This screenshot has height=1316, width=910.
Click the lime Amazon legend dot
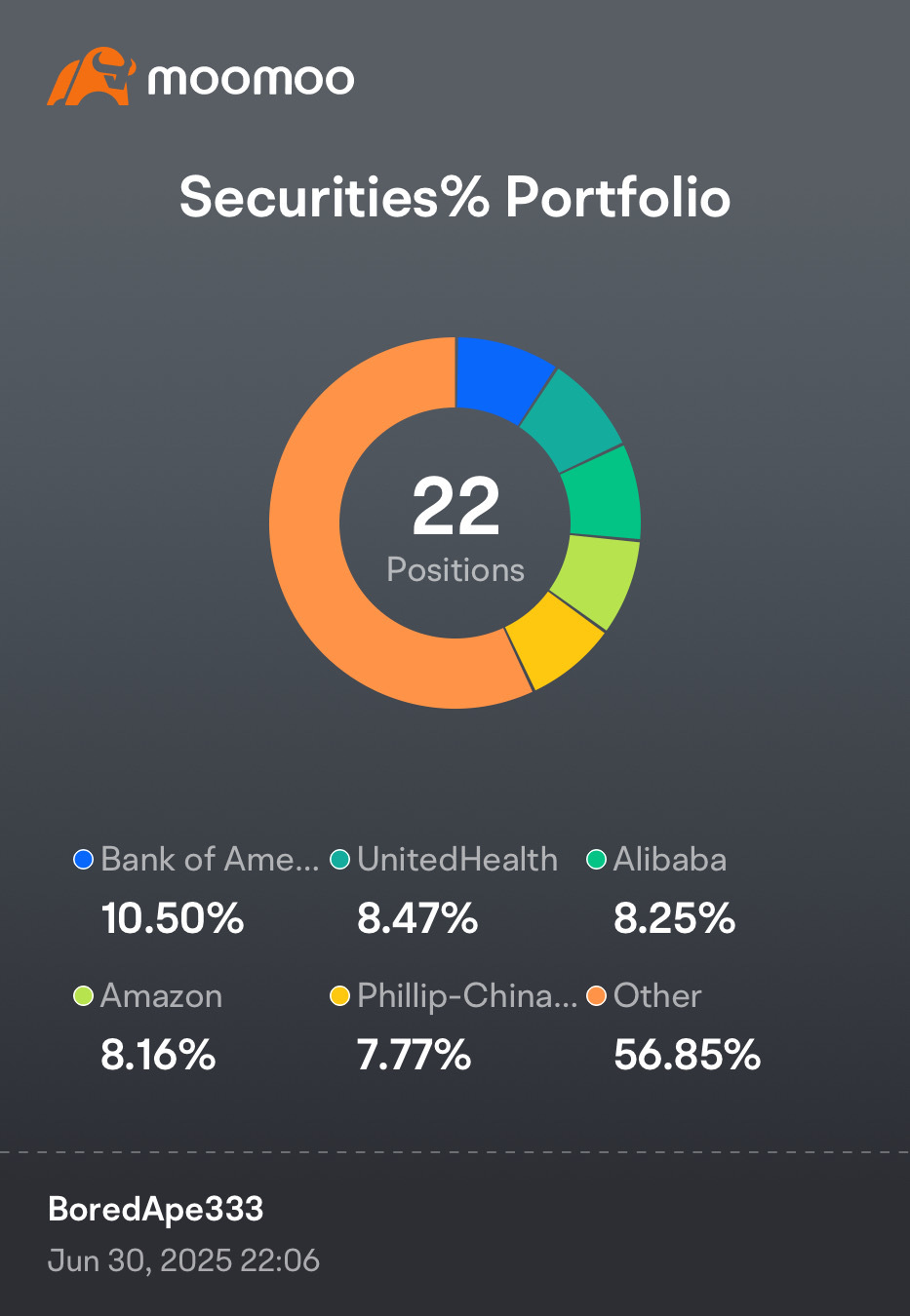pyautogui.click(x=84, y=996)
